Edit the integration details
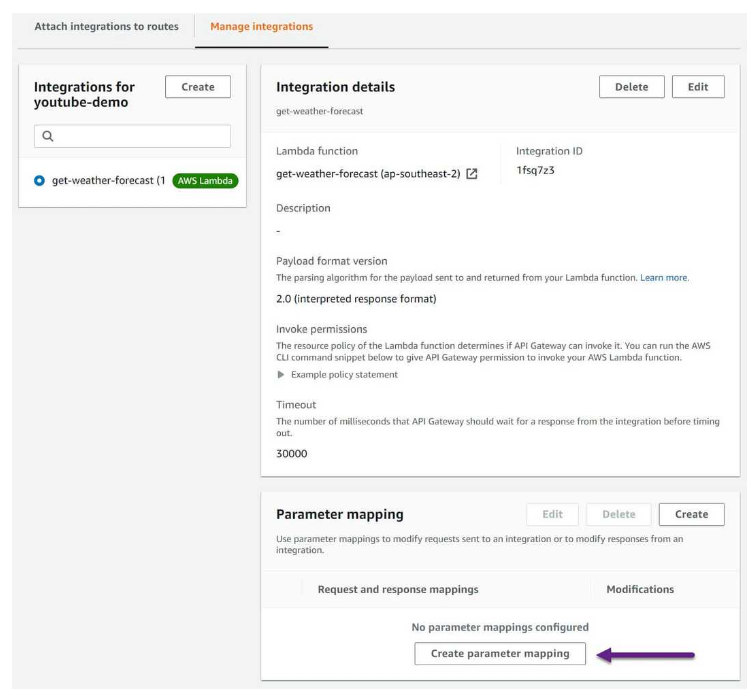Image resolution: width=752 pixels, height=690 pixels. point(698,87)
